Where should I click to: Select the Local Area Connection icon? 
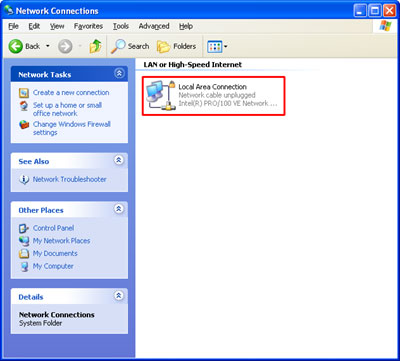coord(160,96)
